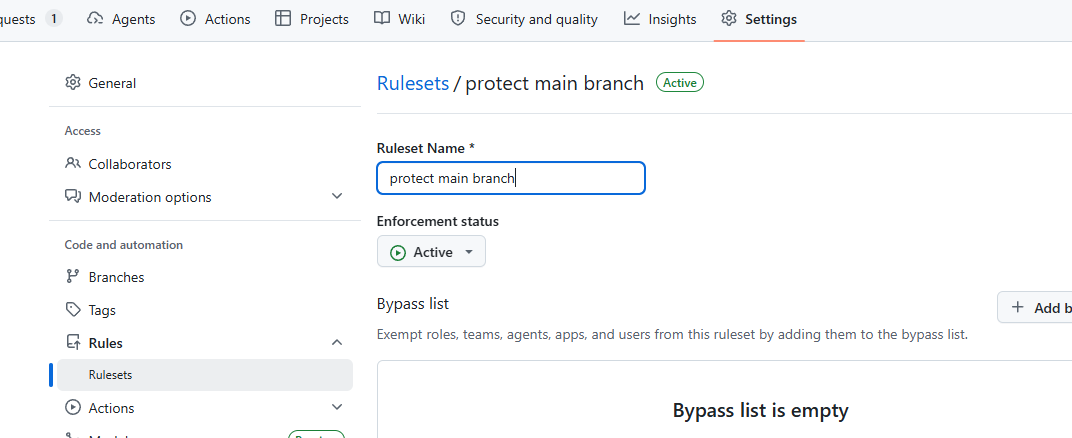The width and height of the screenshot is (1072, 438).
Task: Click the Actions play icon in top nav
Action: 188,19
